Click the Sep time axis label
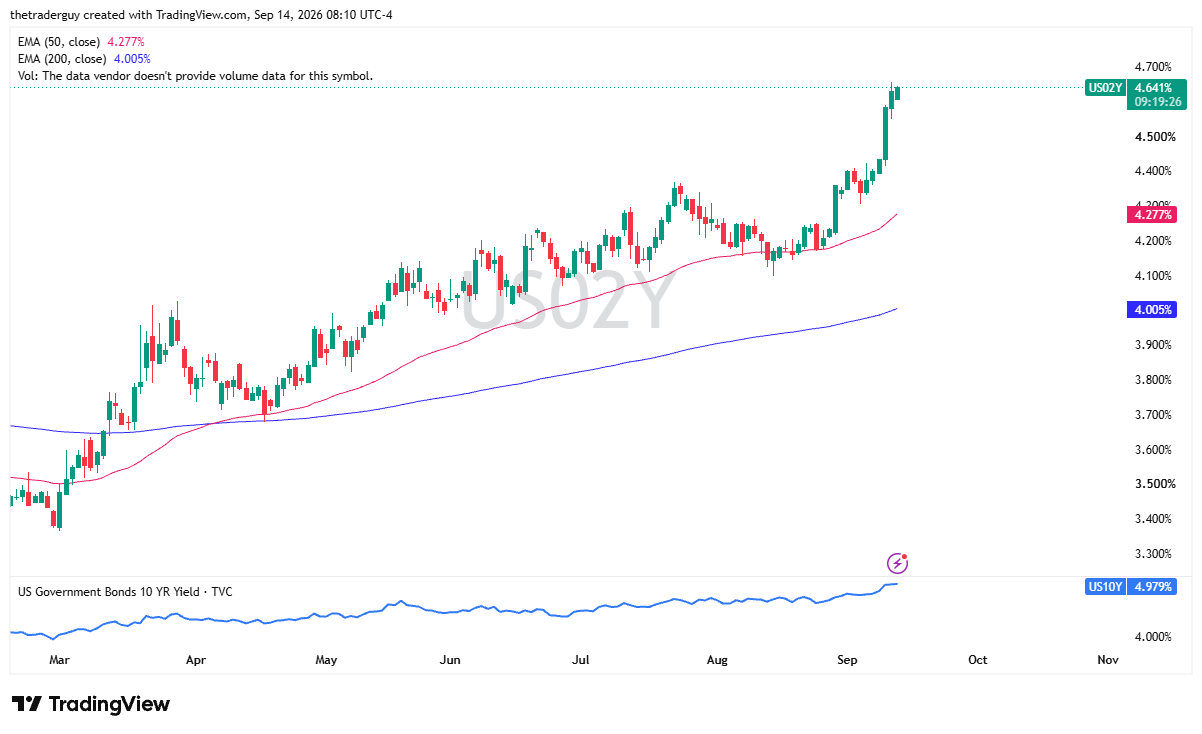This screenshot has width=1202, height=734. (847, 660)
